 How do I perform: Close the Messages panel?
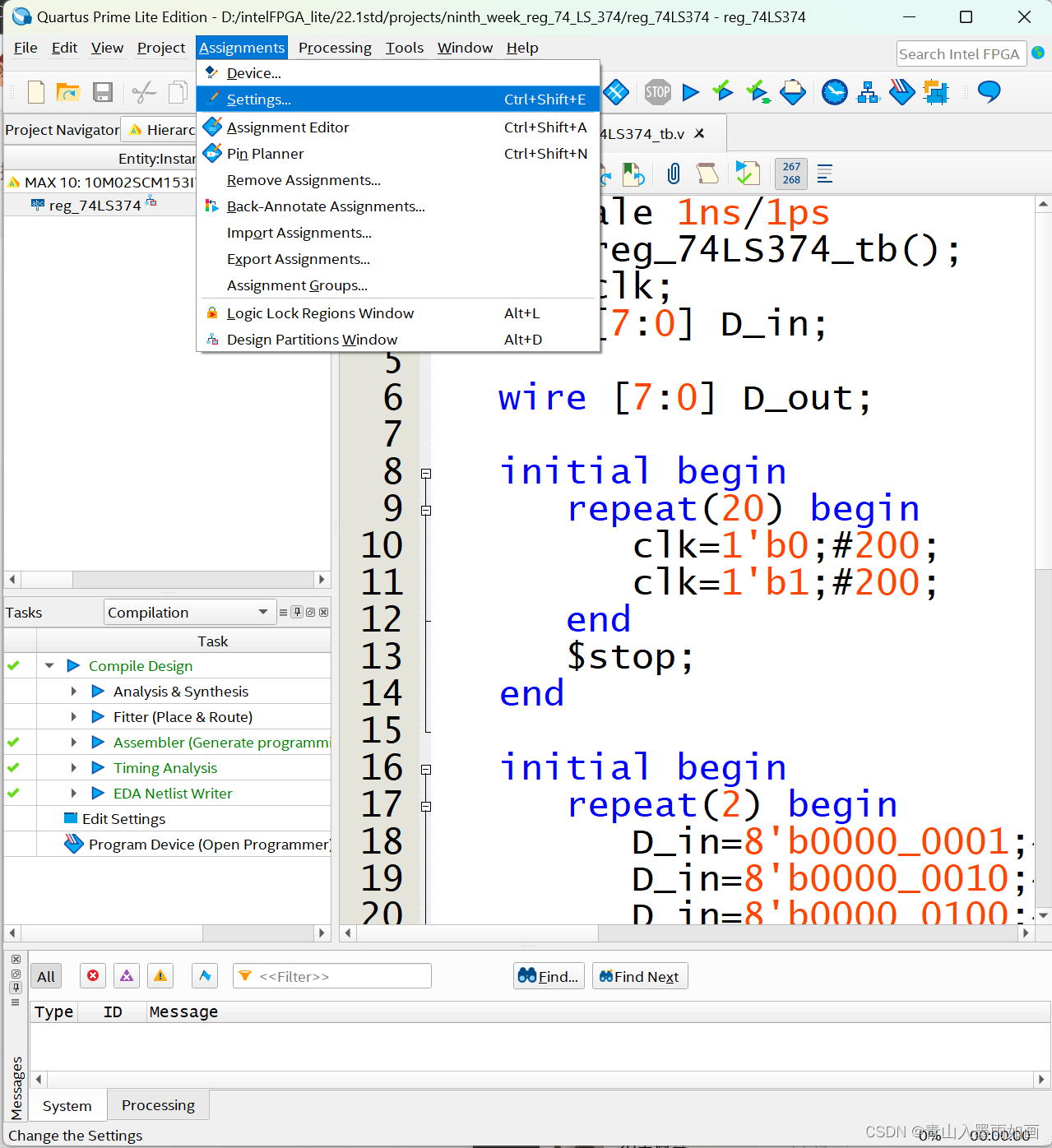pyautogui.click(x=16, y=959)
